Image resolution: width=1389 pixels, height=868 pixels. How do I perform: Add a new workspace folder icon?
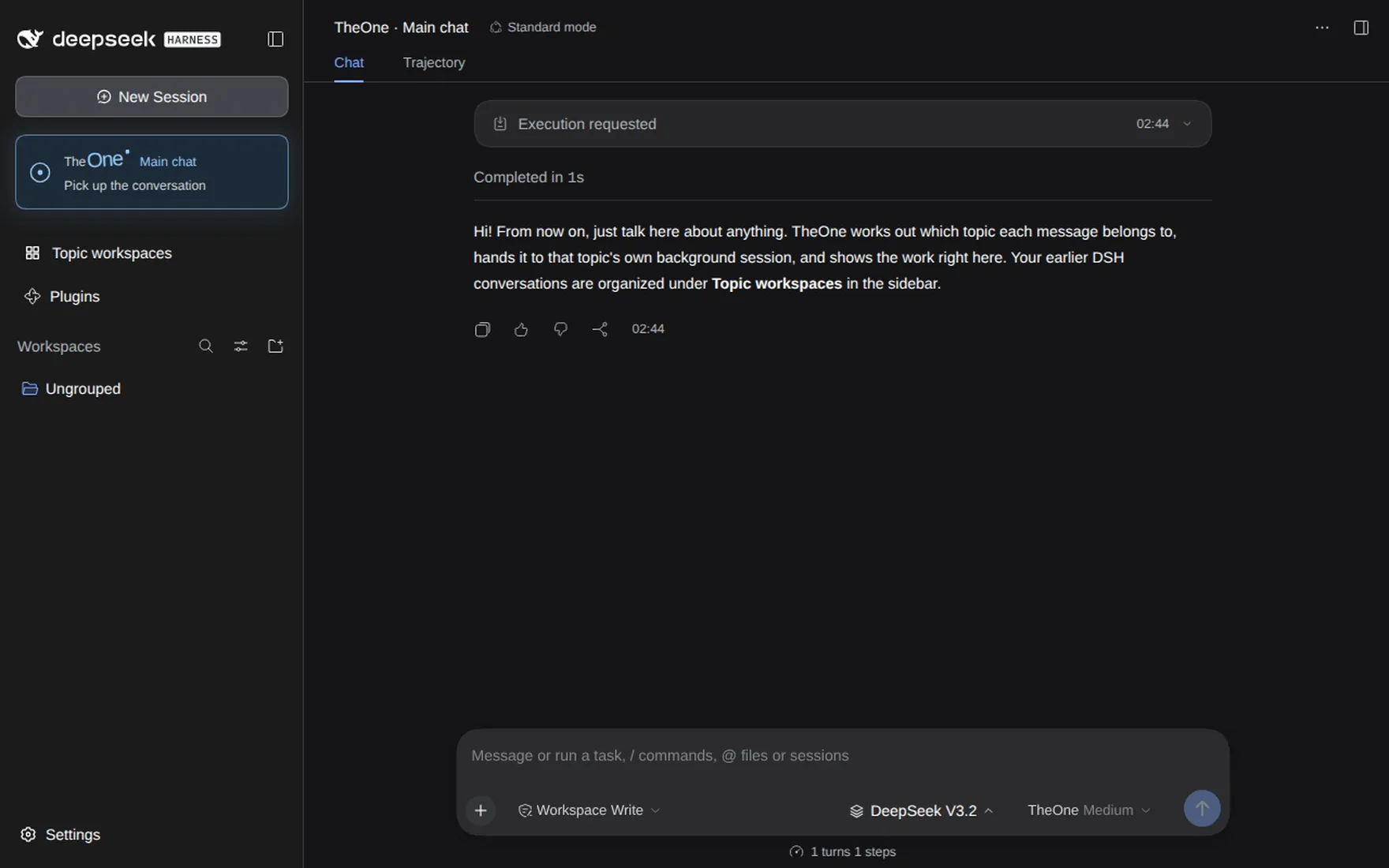pos(275,346)
